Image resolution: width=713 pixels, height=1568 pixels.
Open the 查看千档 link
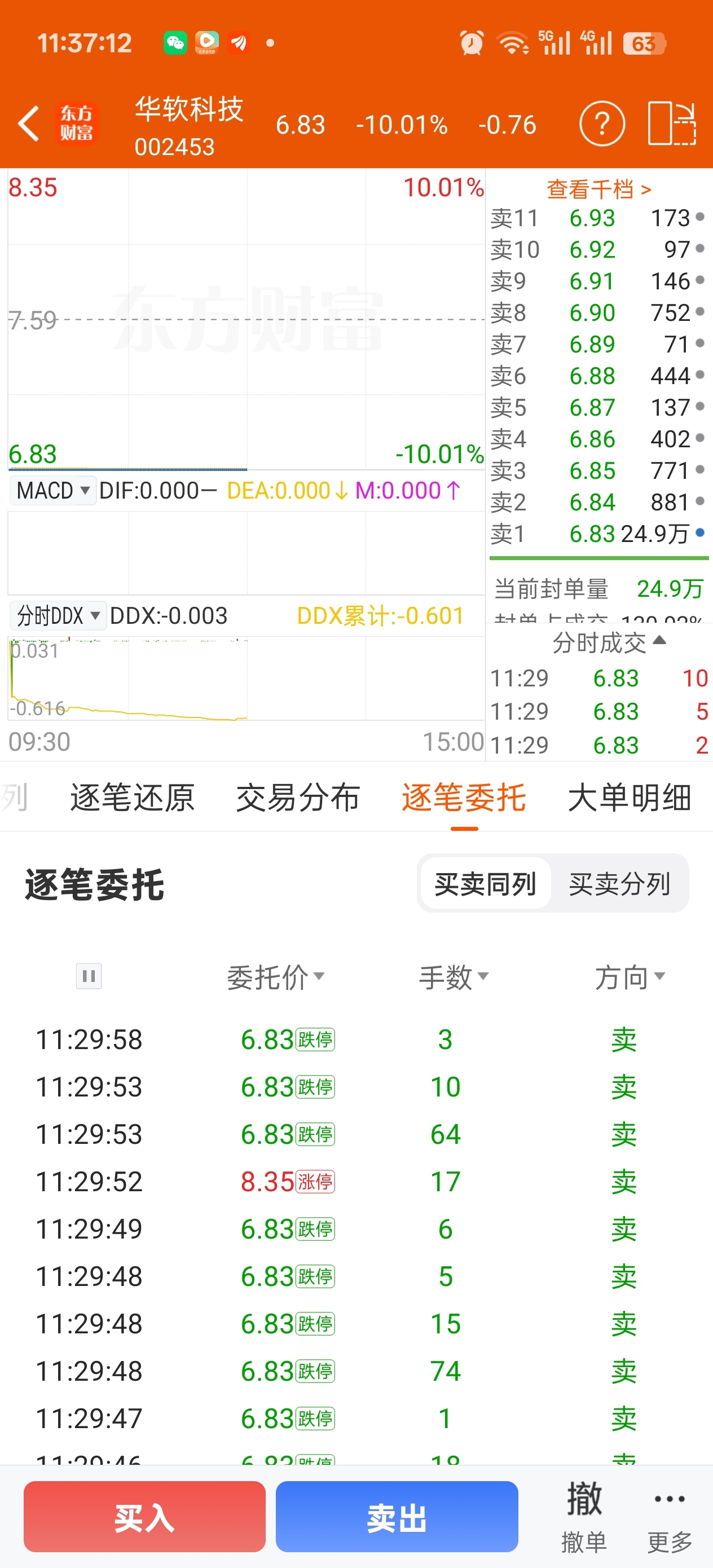coord(599,190)
